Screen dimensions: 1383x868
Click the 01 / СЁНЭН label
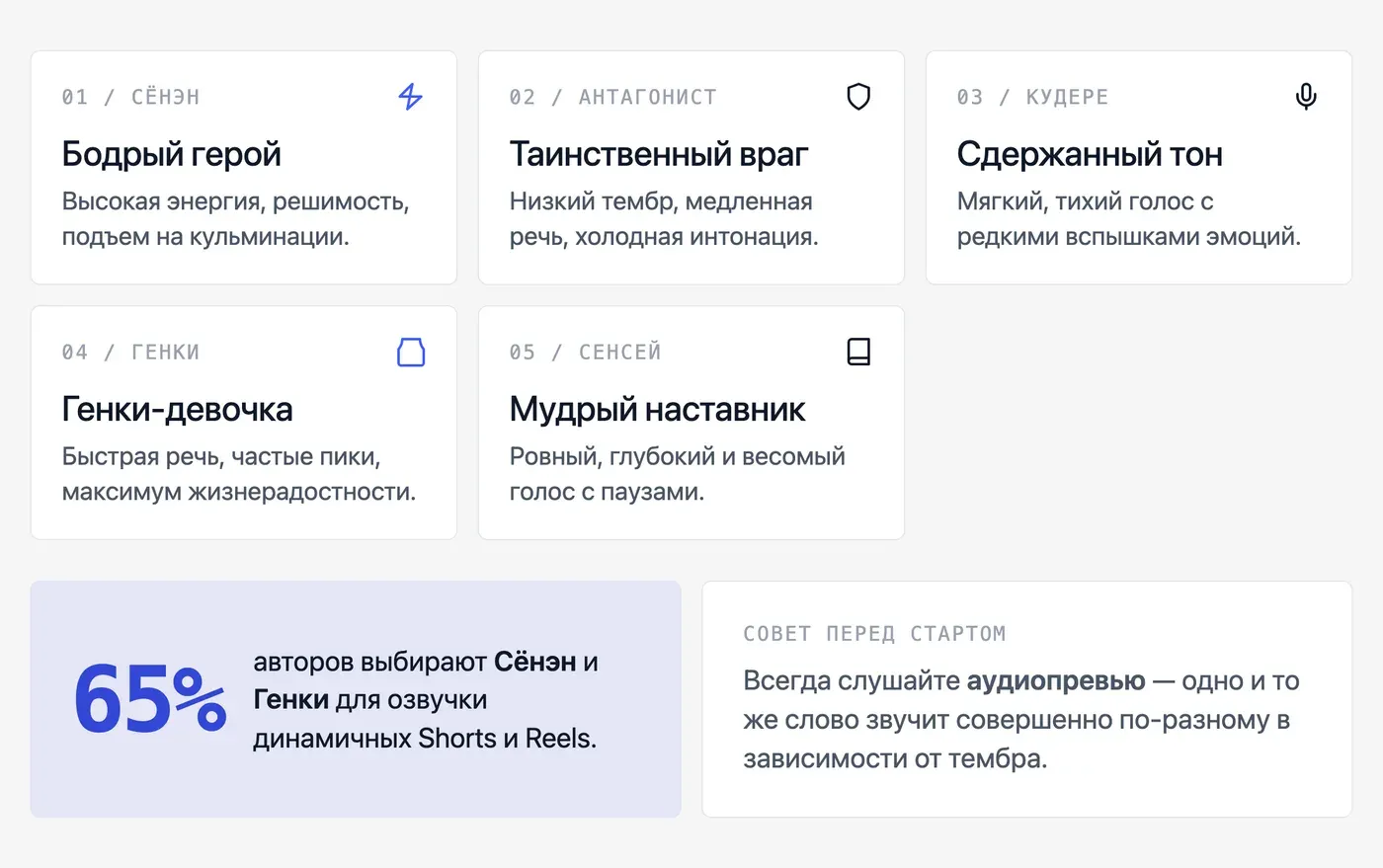[130, 97]
